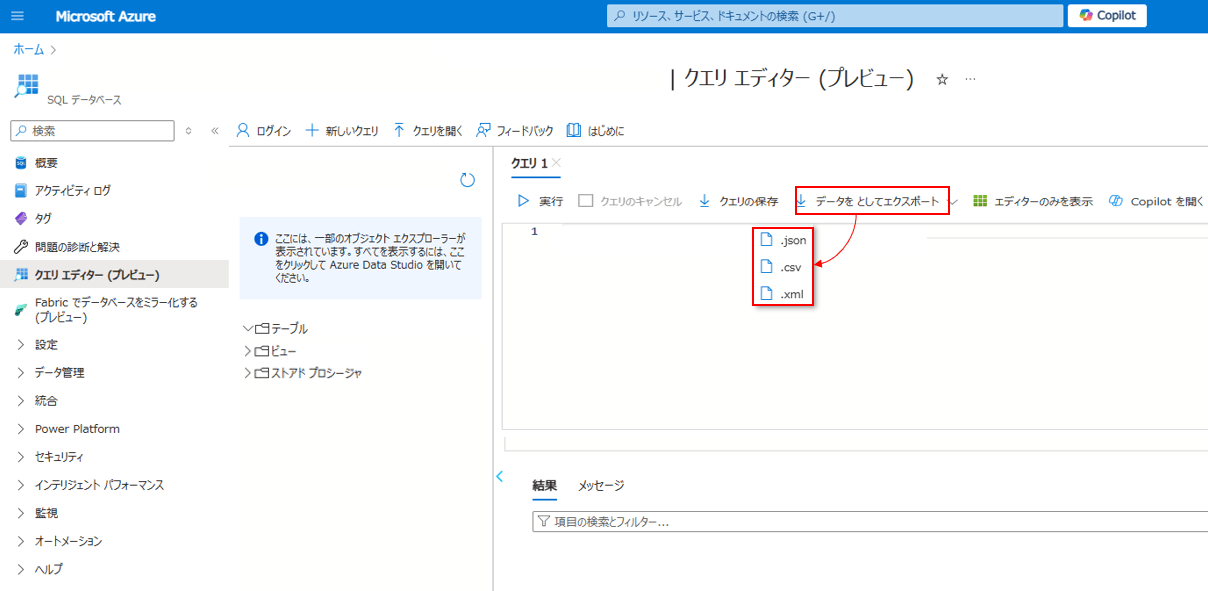Screen dimensions: 1208x591
Task: Click クエリを開く button
Action: point(428,131)
